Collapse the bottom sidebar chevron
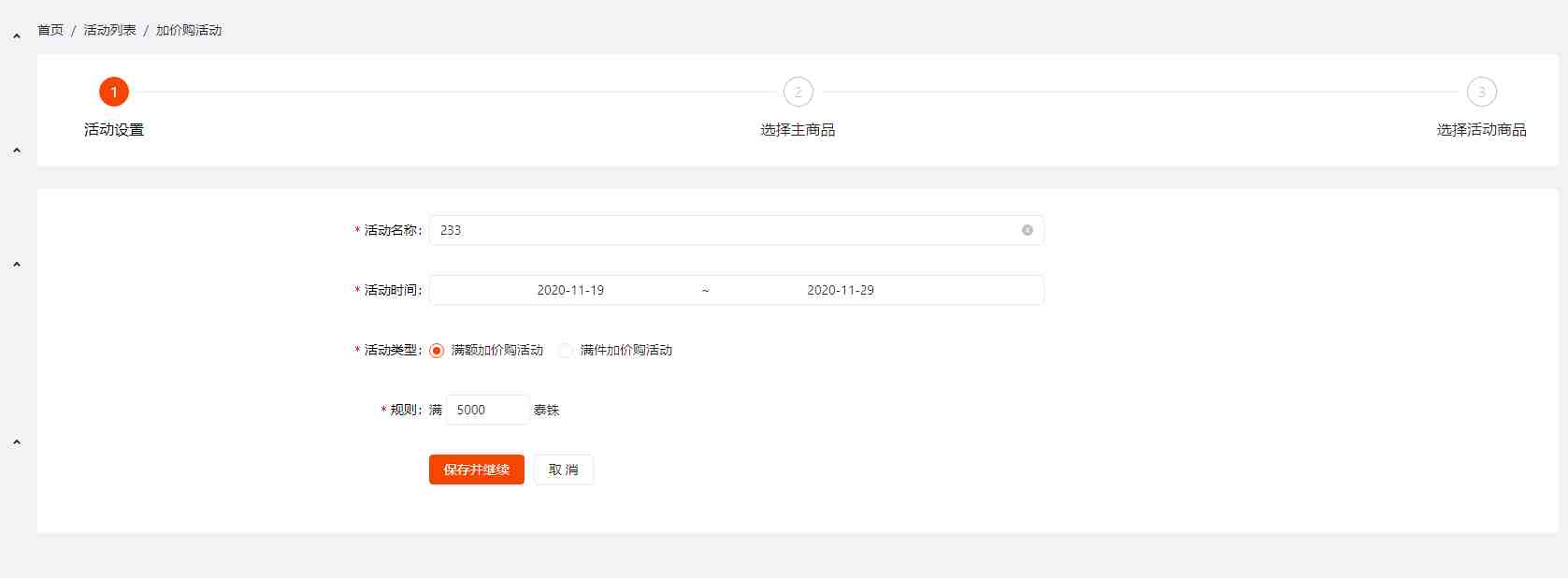This screenshot has width=1568, height=578. [x=17, y=442]
